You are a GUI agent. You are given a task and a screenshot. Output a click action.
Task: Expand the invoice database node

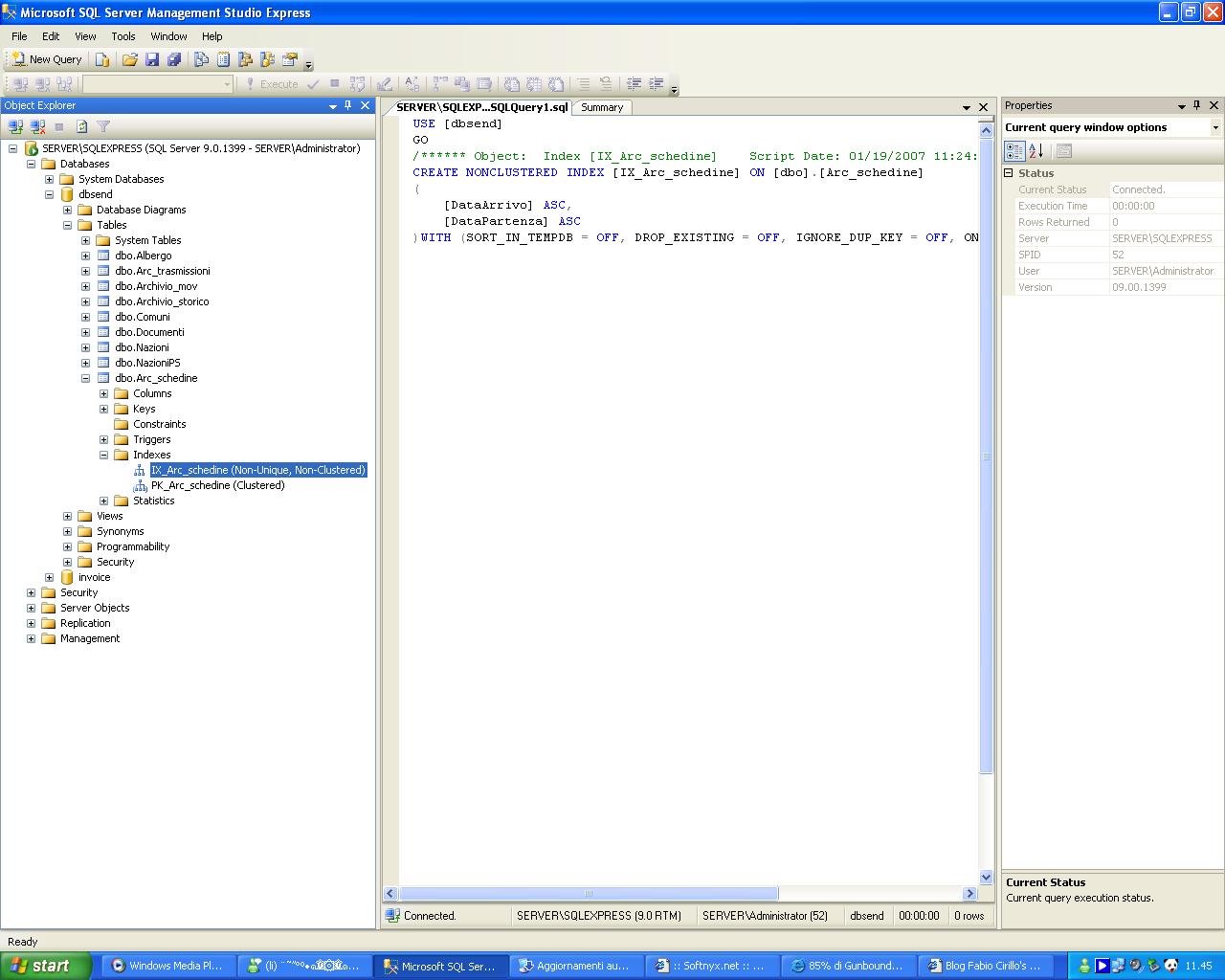point(49,577)
